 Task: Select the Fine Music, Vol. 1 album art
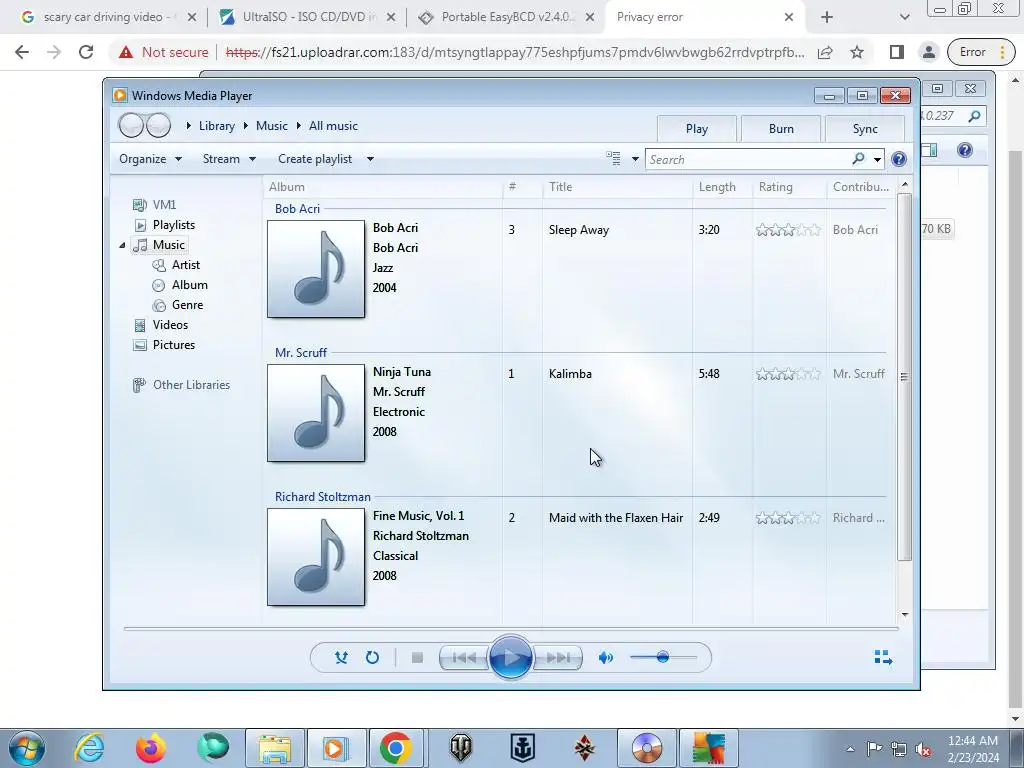[316, 557]
